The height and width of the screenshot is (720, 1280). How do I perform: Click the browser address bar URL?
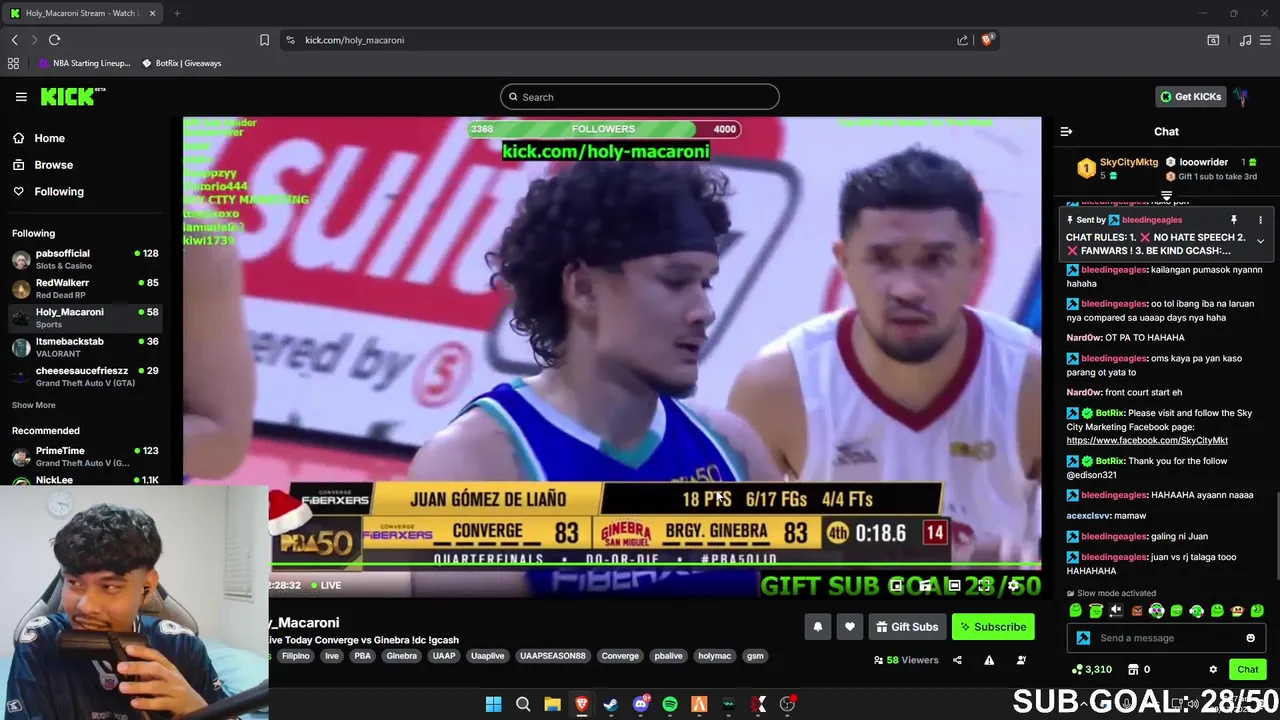pos(354,40)
